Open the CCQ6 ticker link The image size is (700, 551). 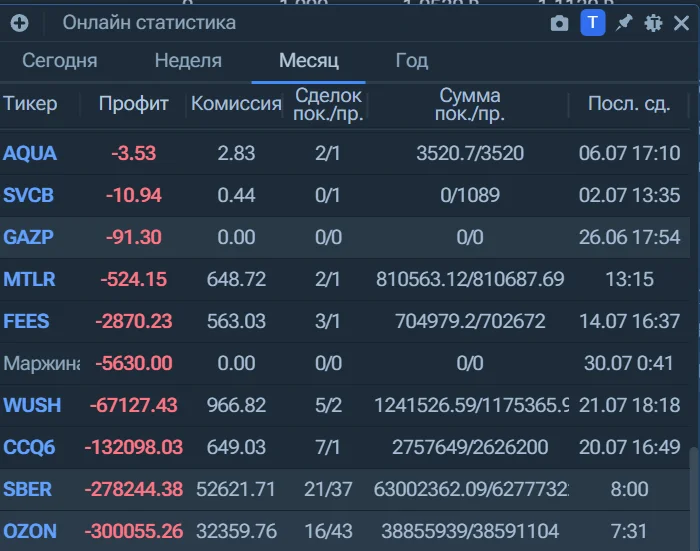click(29, 447)
